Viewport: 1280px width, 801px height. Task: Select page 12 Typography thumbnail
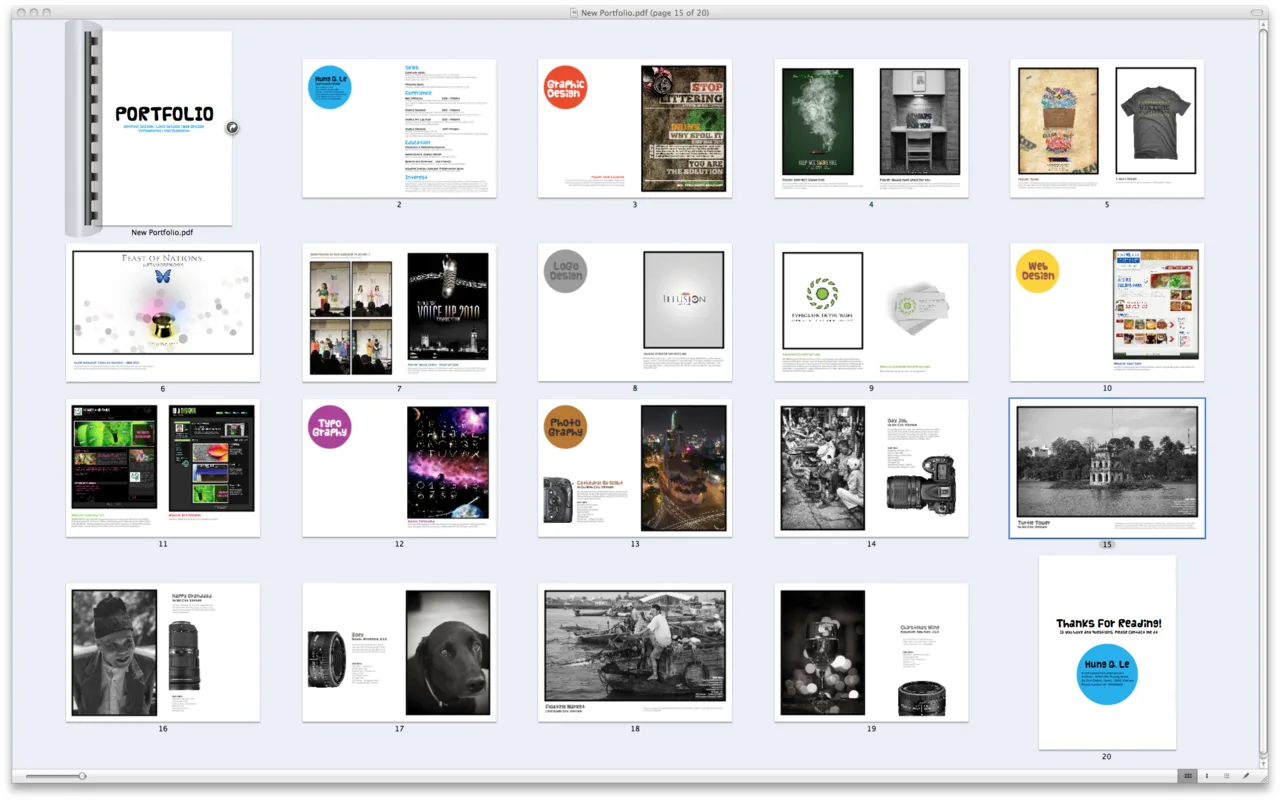399,468
